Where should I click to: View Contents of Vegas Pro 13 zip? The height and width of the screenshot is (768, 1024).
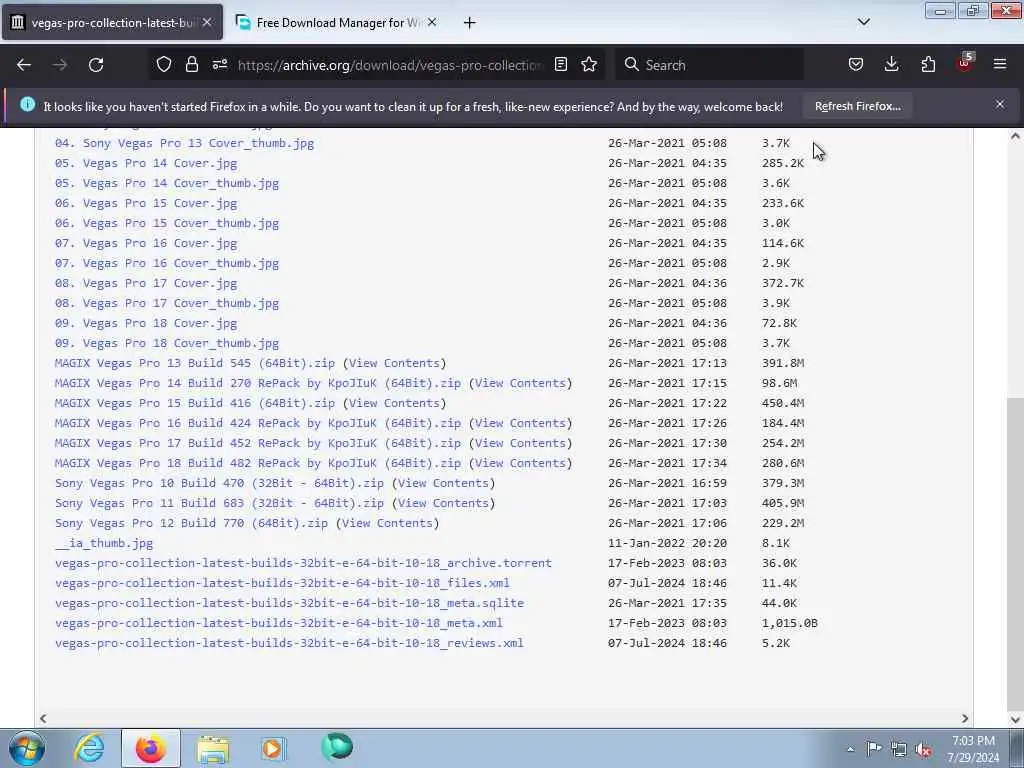(x=394, y=363)
